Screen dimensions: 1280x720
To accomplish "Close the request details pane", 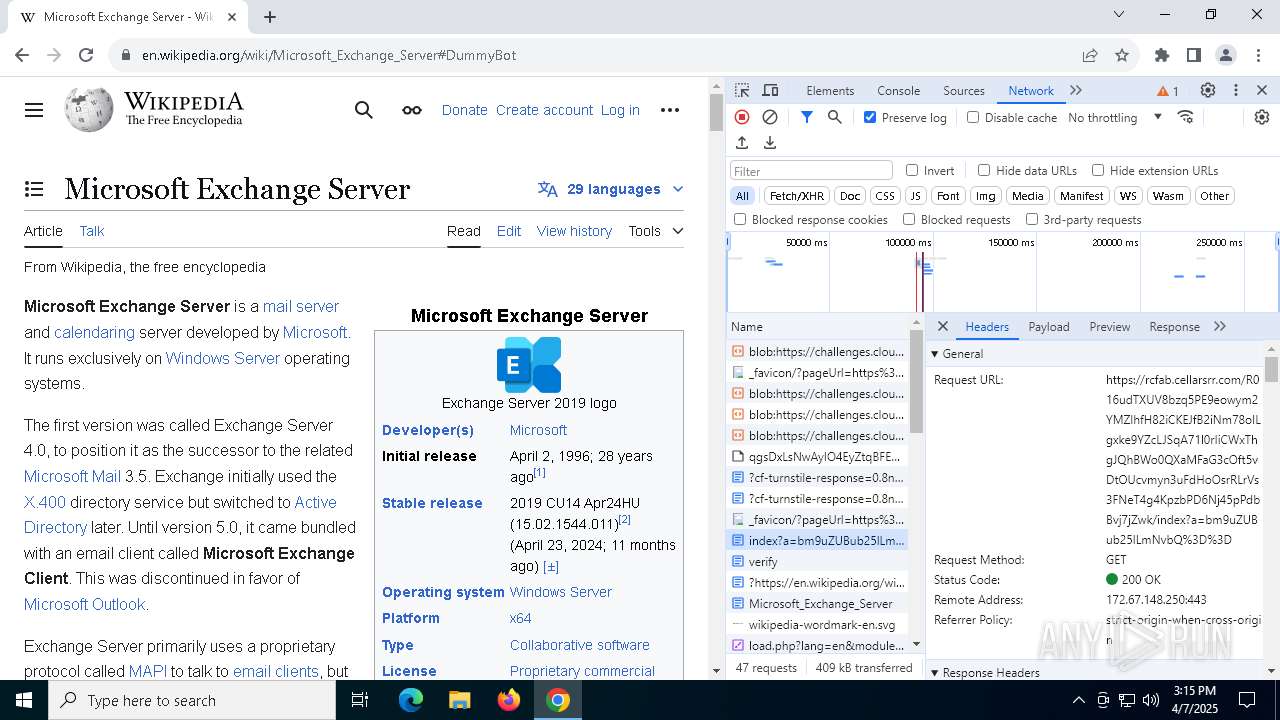I will (943, 326).
